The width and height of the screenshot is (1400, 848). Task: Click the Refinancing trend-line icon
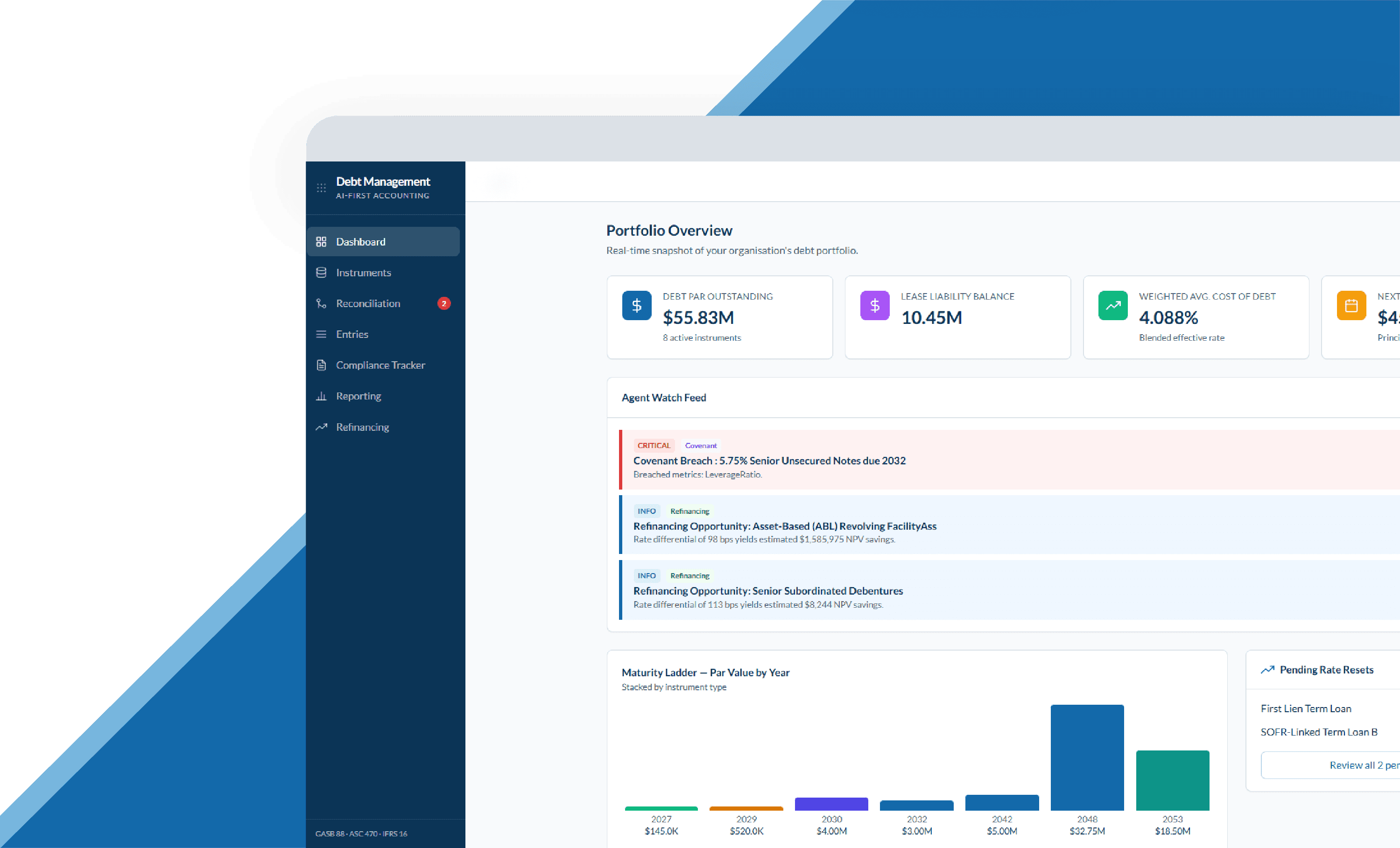point(321,427)
